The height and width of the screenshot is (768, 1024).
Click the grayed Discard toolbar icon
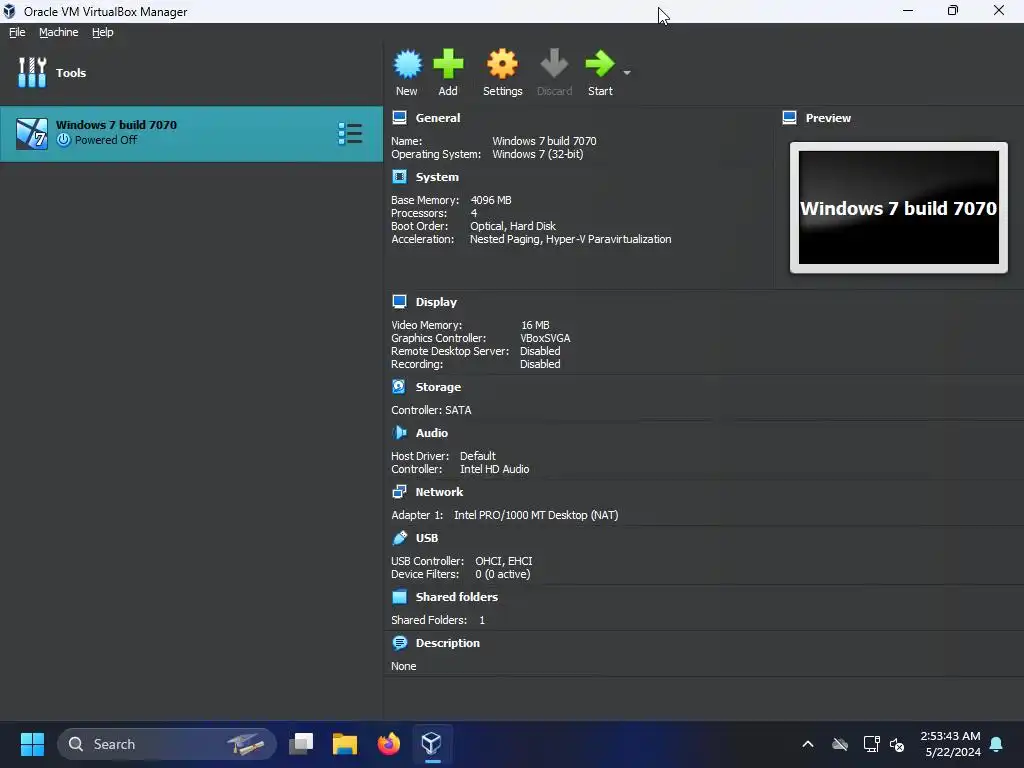click(554, 64)
